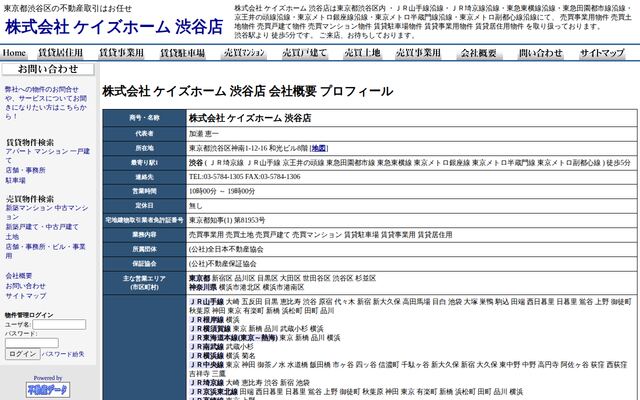Click the TEL:03-5784-1305 FAX:03-5784-1306 contact text
Image resolution: width=640 pixels, height=400 pixels.
tap(244, 177)
